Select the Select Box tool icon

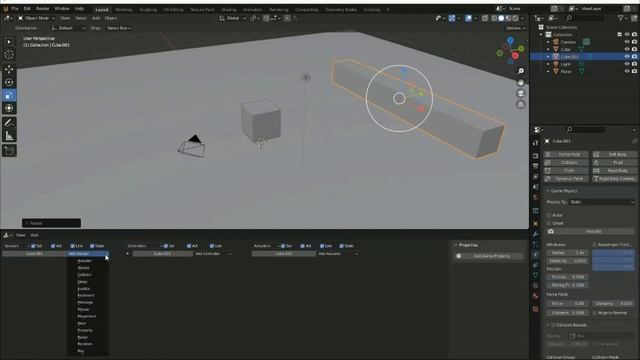point(9,42)
